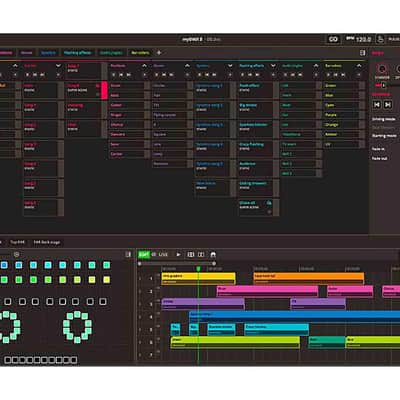Image resolution: width=400 pixels, height=400 pixels.
Task: Collapse the Bar colors column chevron
Action: click(x=359, y=66)
